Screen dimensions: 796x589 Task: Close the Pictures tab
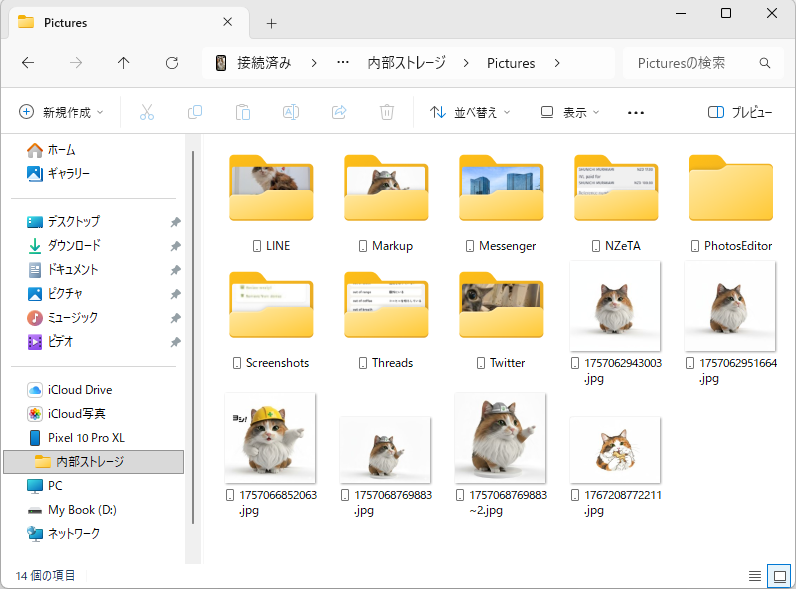(227, 22)
